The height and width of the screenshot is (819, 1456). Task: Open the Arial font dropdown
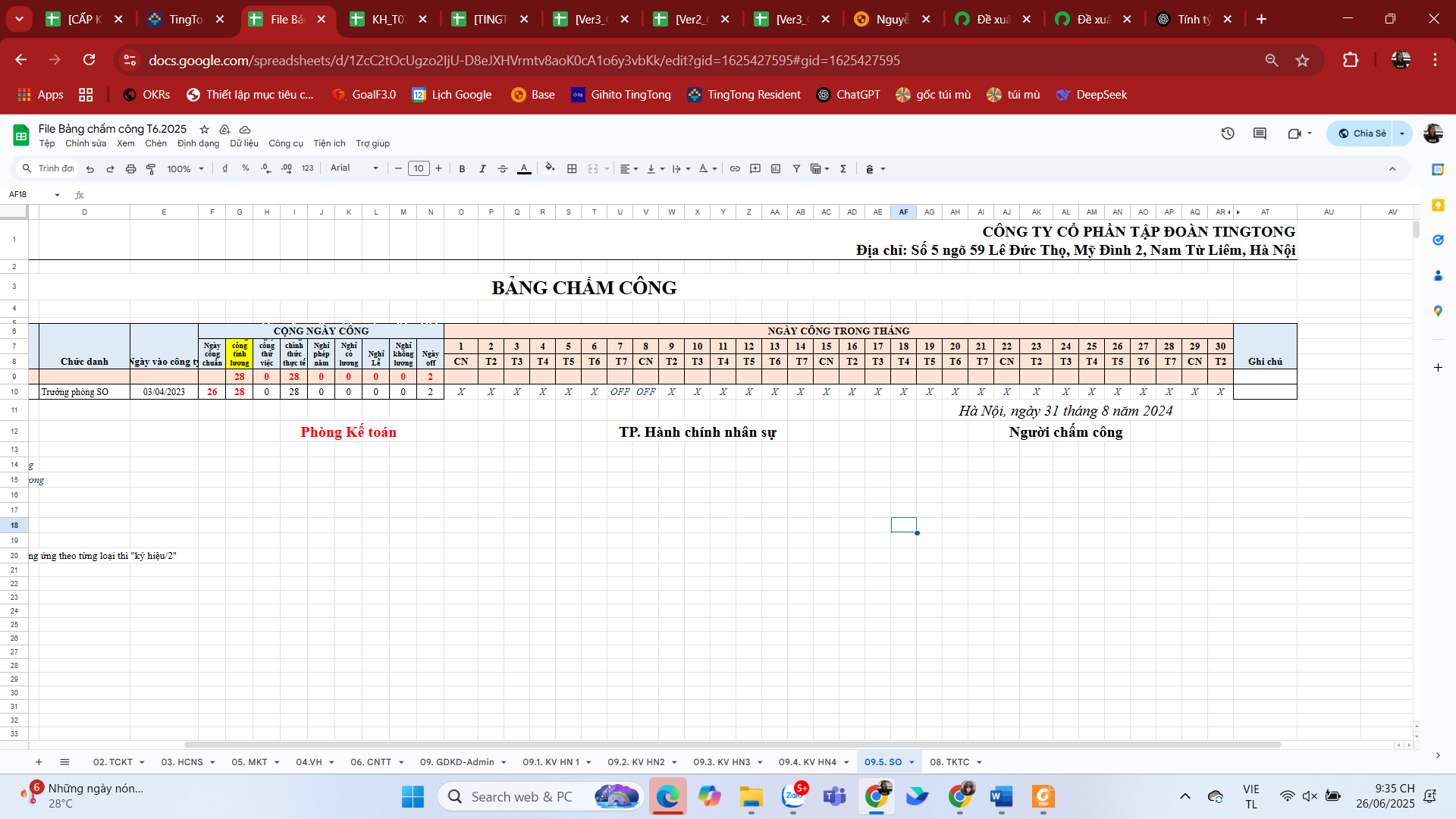353,168
